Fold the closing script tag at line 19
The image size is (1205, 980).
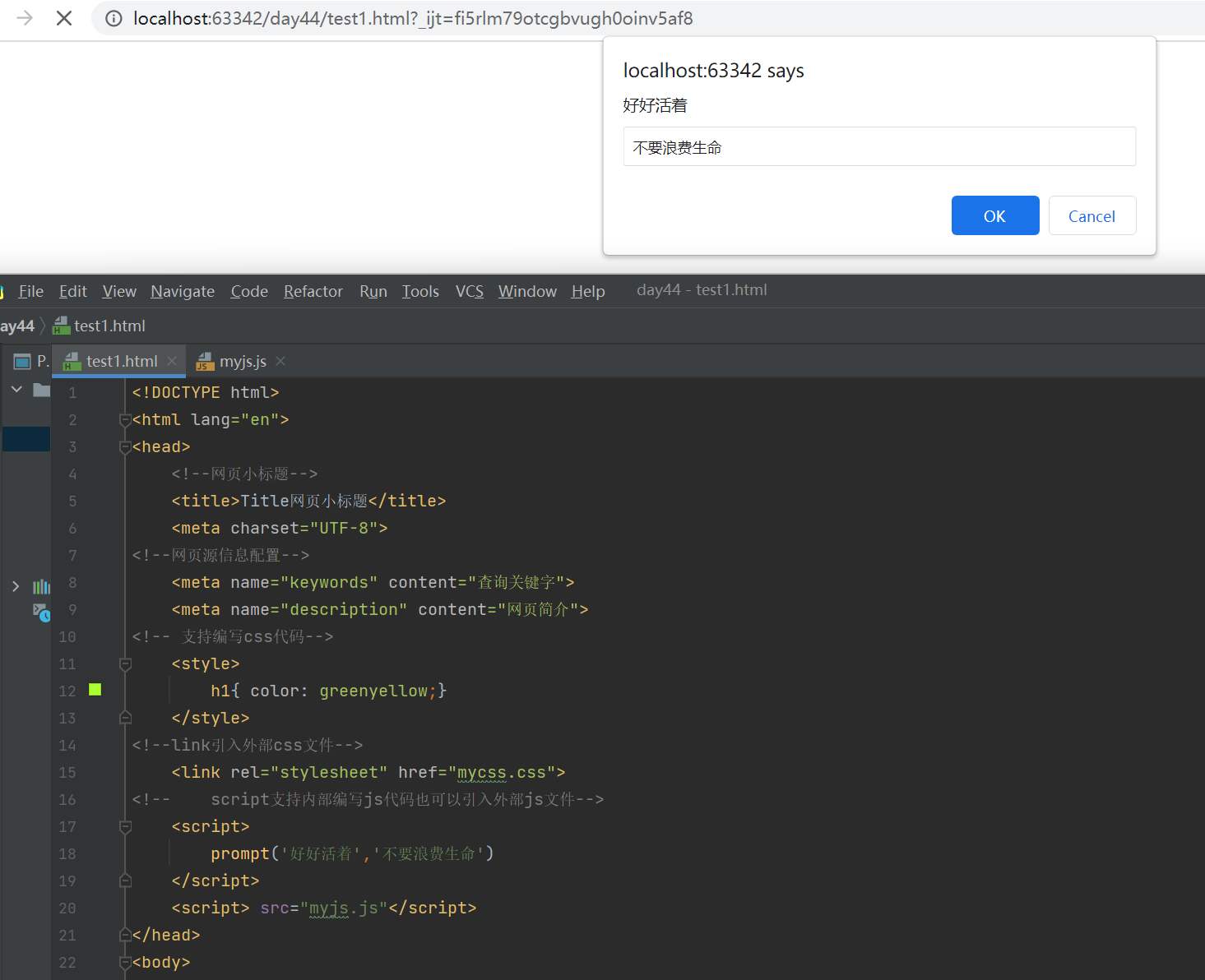[125, 881]
